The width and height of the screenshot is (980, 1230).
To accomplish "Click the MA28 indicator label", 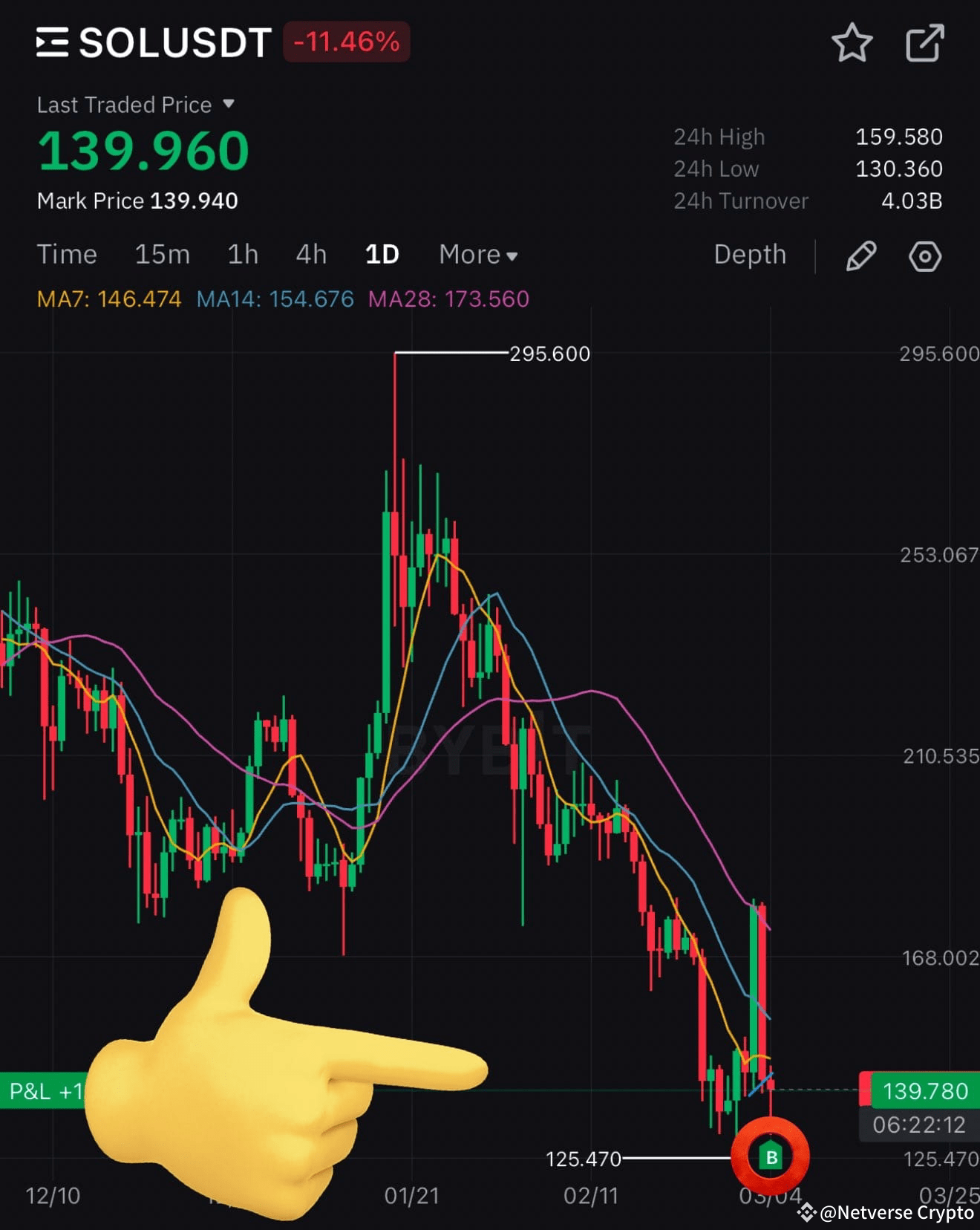I will [x=448, y=299].
